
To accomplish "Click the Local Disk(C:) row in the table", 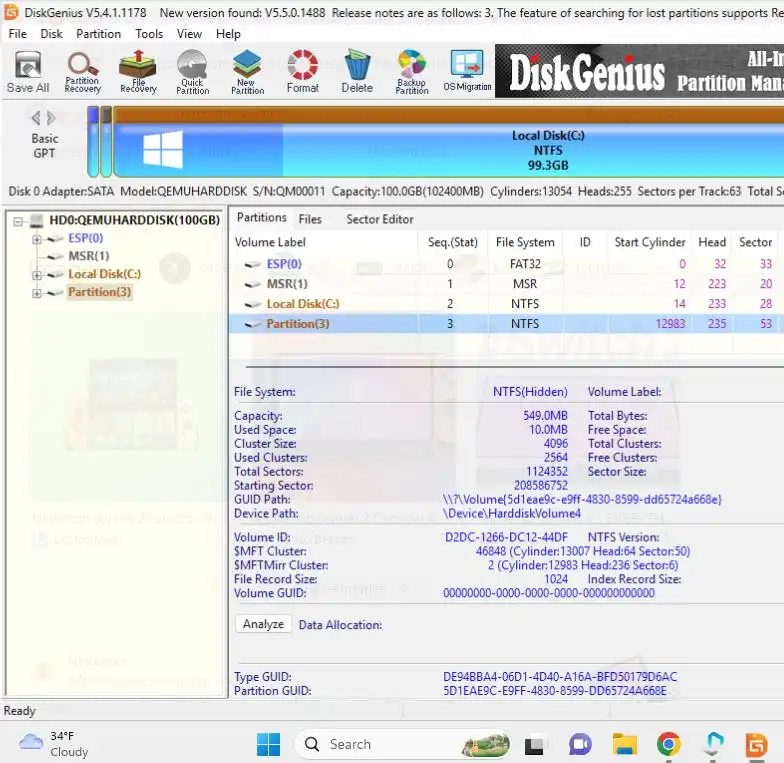I will pyautogui.click(x=506, y=304).
